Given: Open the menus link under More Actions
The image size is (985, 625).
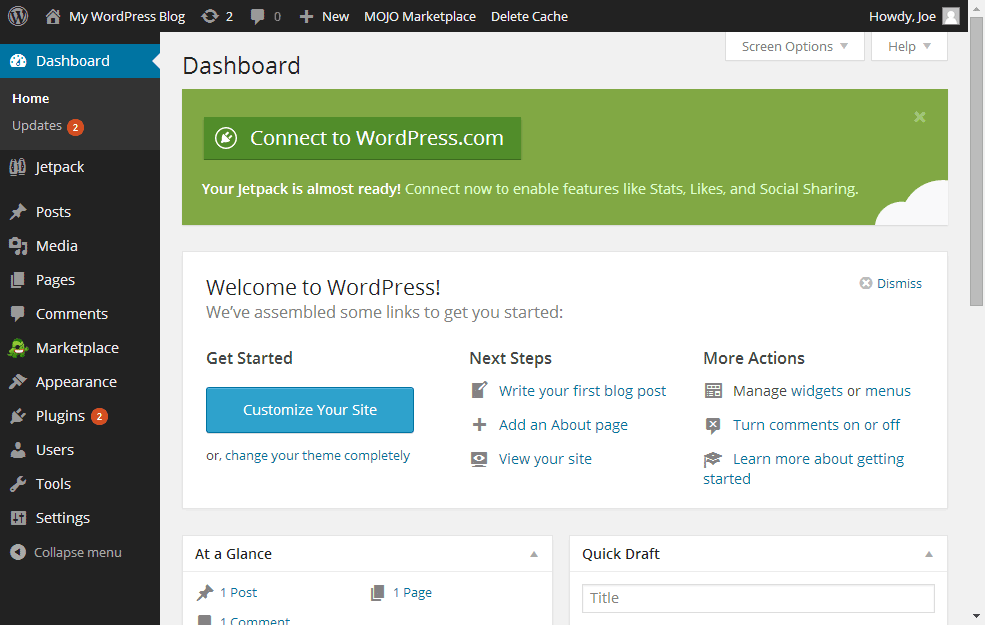Looking at the screenshot, I should pyautogui.click(x=888, y=391).
